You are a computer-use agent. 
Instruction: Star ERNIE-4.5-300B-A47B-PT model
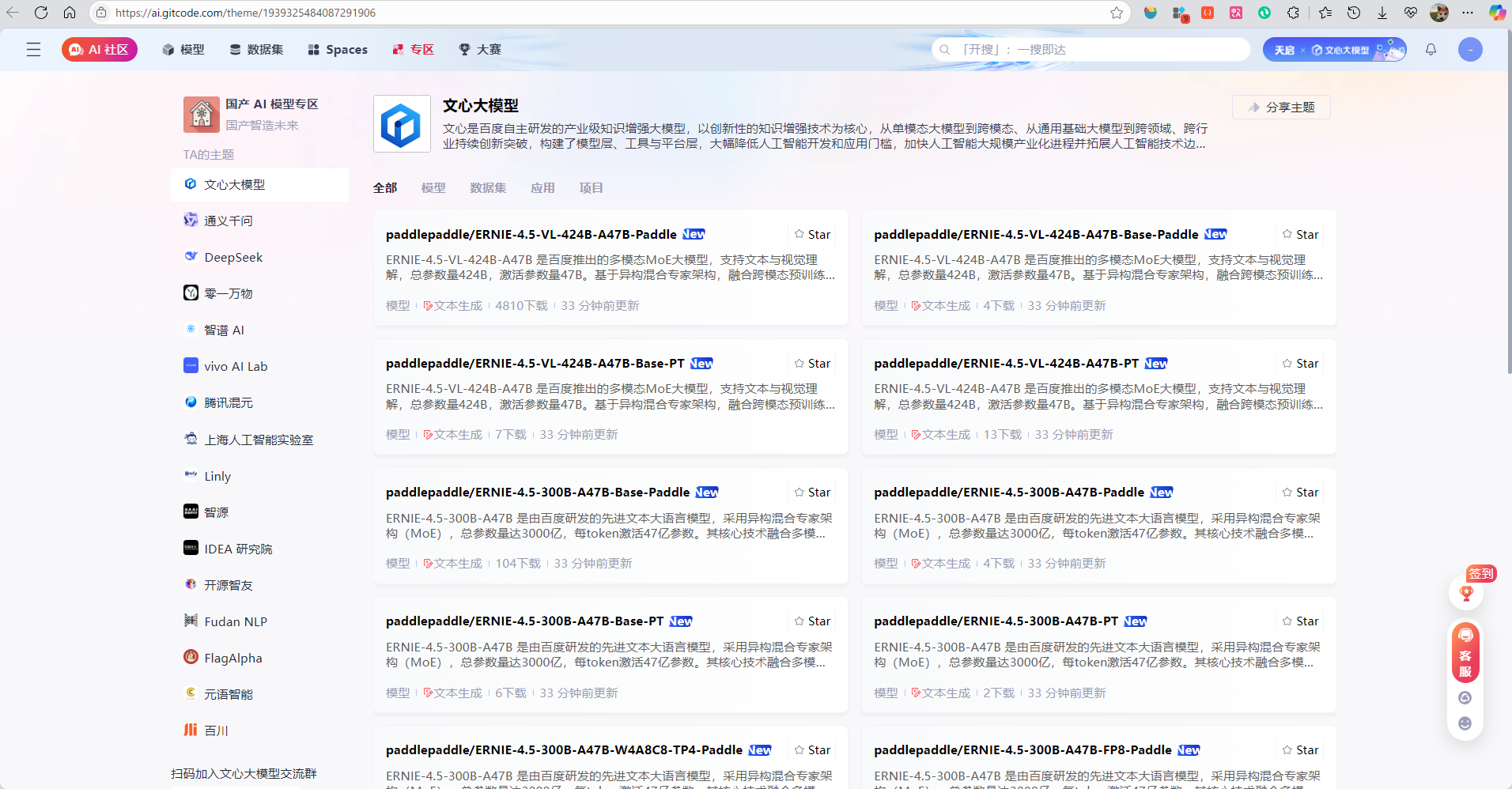[1300, 621]
